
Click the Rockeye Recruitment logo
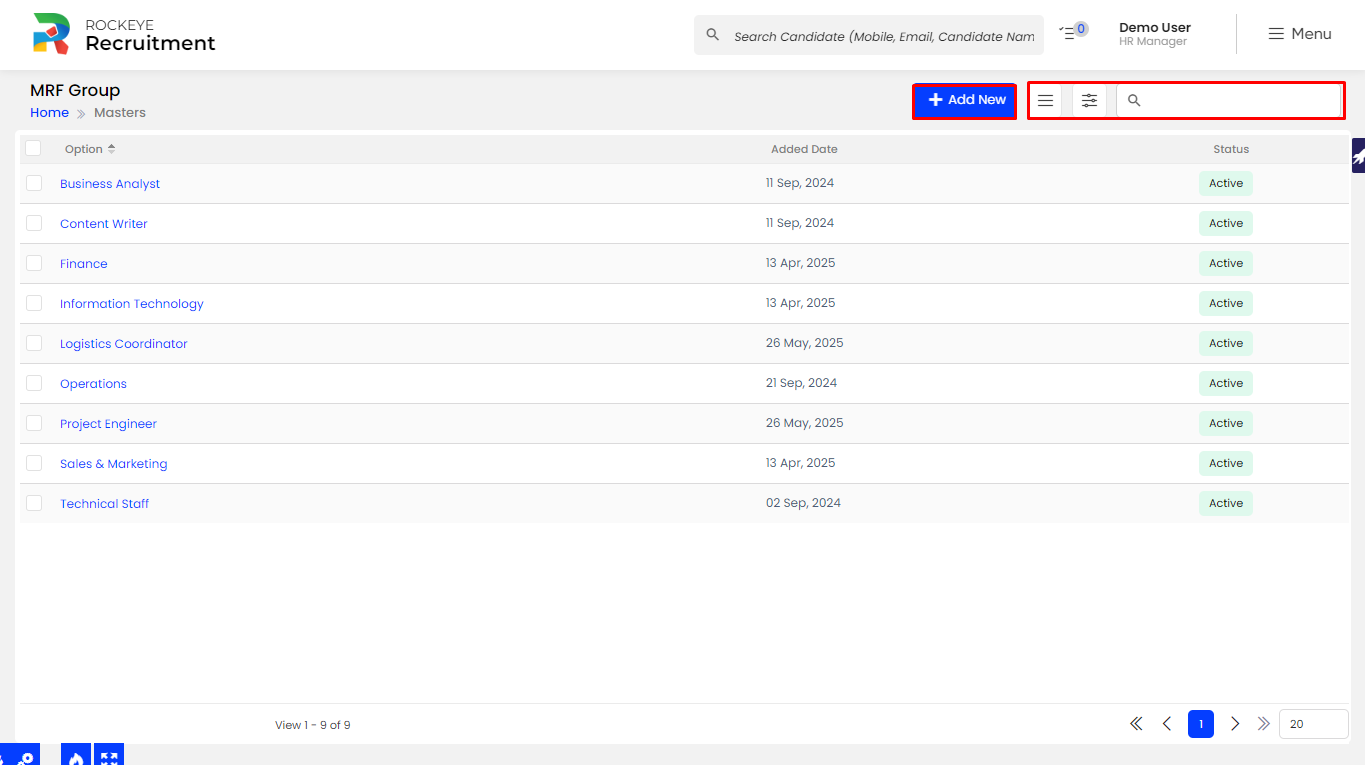(124, 34)
